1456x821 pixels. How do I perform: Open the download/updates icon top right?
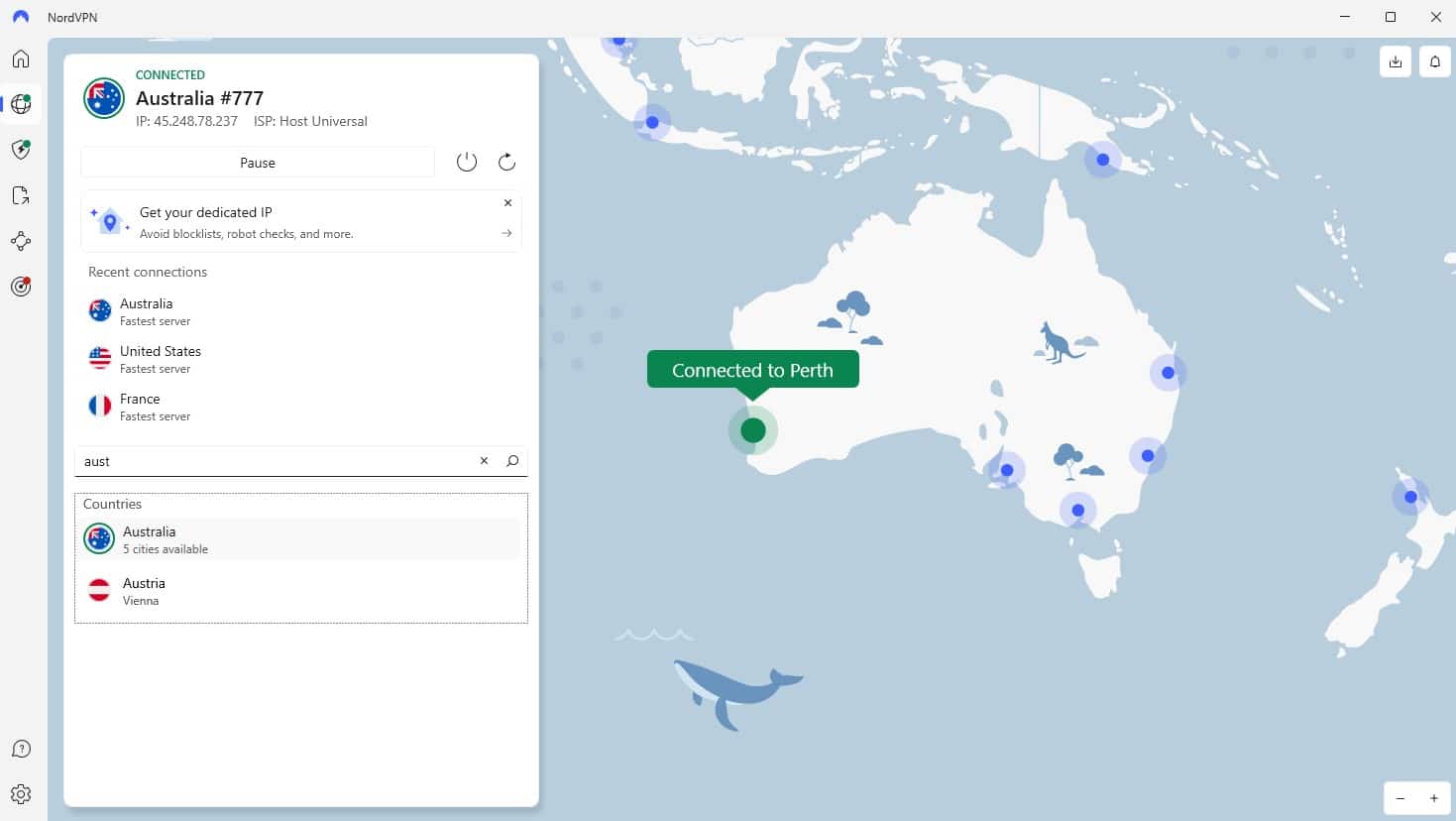[x=1395, y=61]
